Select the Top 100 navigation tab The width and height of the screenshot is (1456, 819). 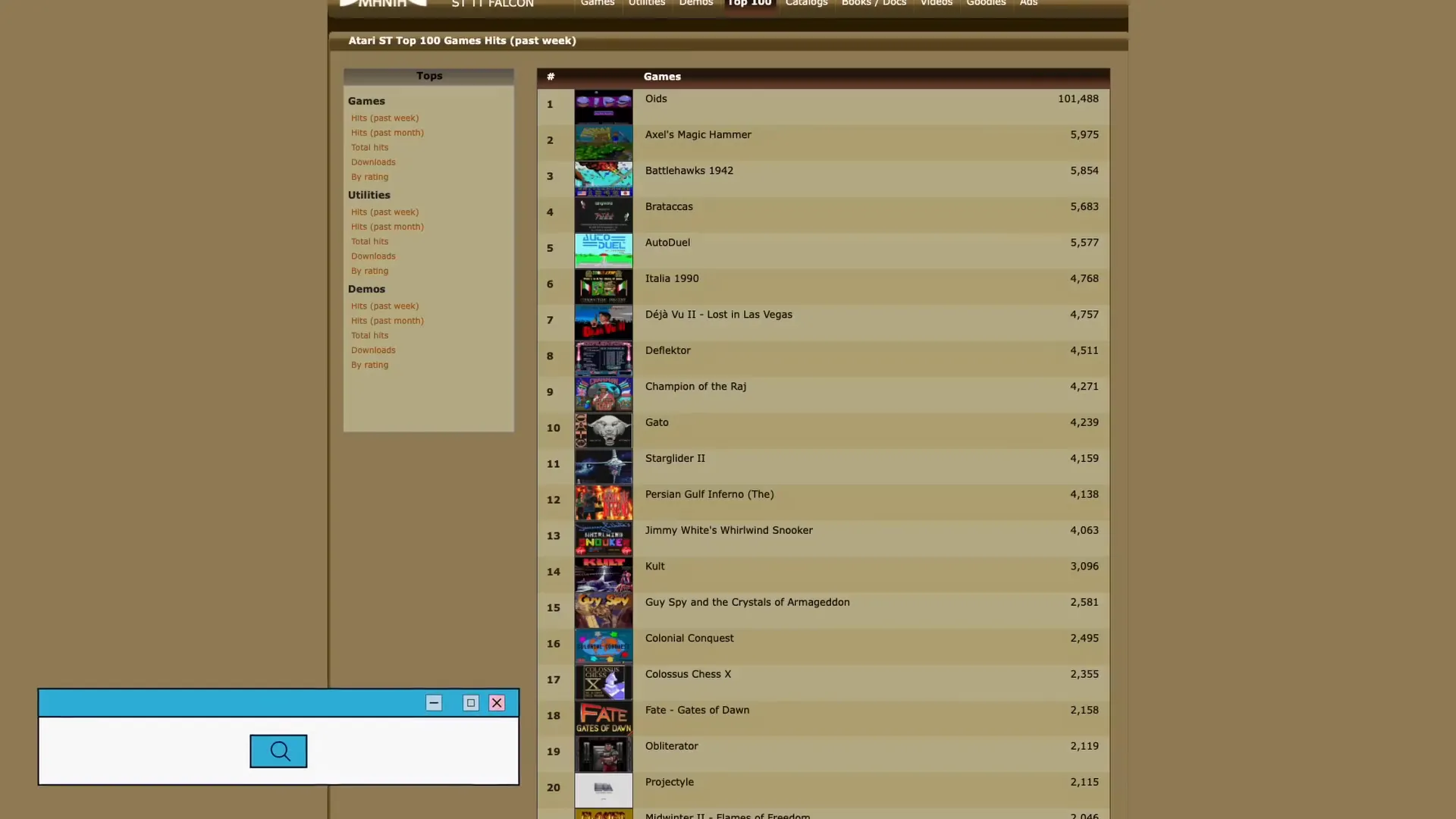click(x=749, y=3)
